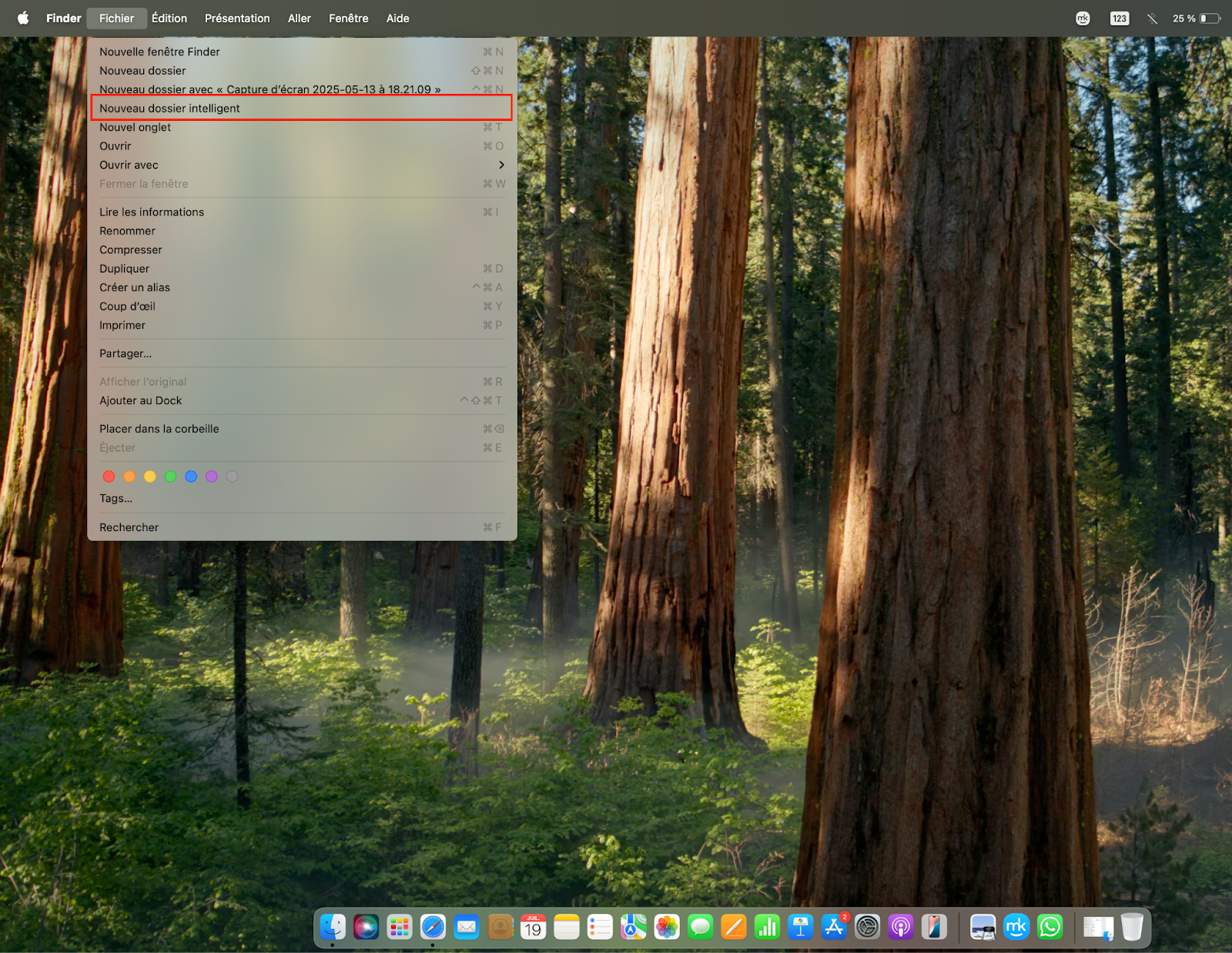Expand the « Ouvrir avec » submenu
The height and width of the screenshot is (953, 1232).
click(x=129, y=164)
